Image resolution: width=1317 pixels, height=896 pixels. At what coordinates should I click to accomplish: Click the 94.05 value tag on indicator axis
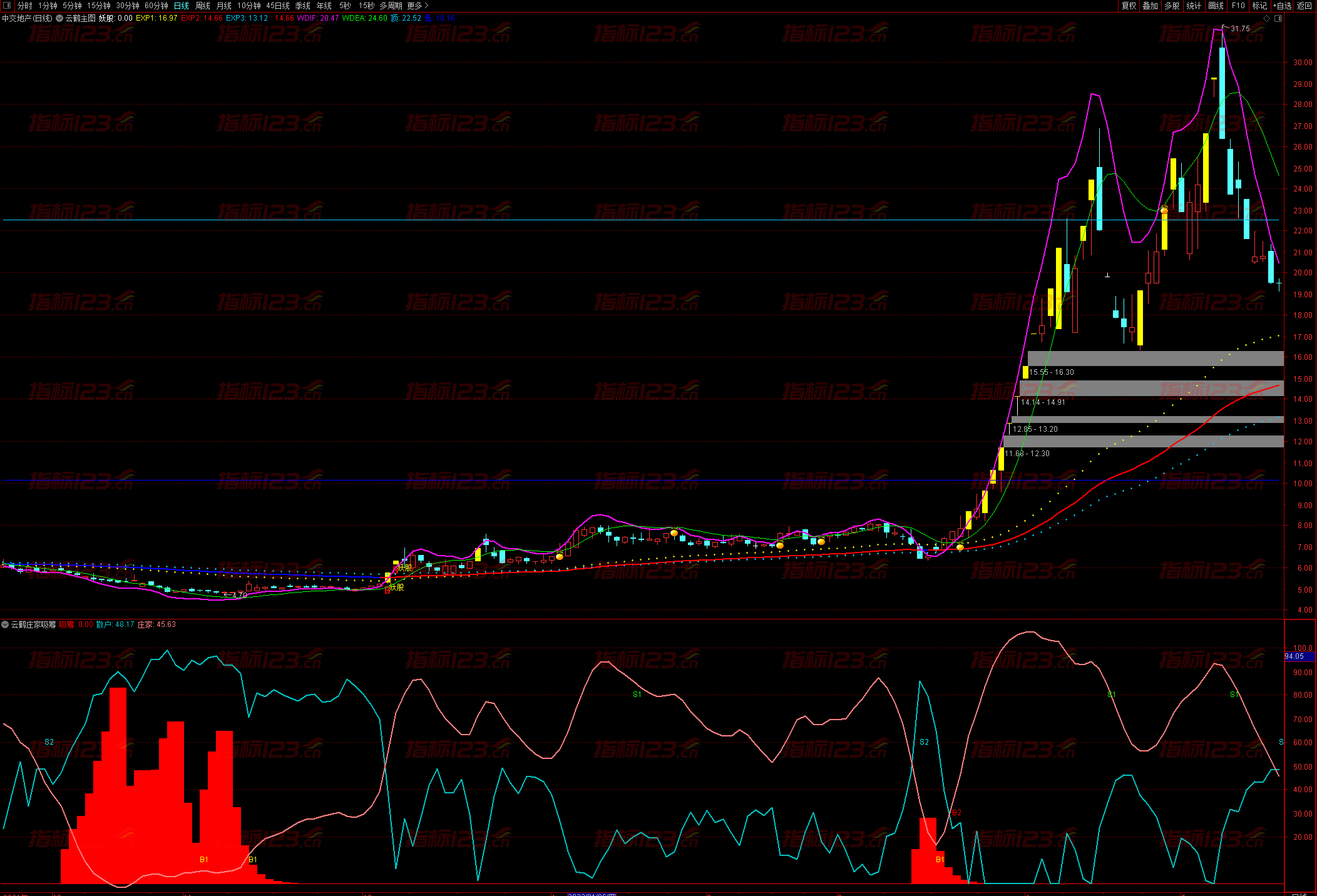point(1299,656)
